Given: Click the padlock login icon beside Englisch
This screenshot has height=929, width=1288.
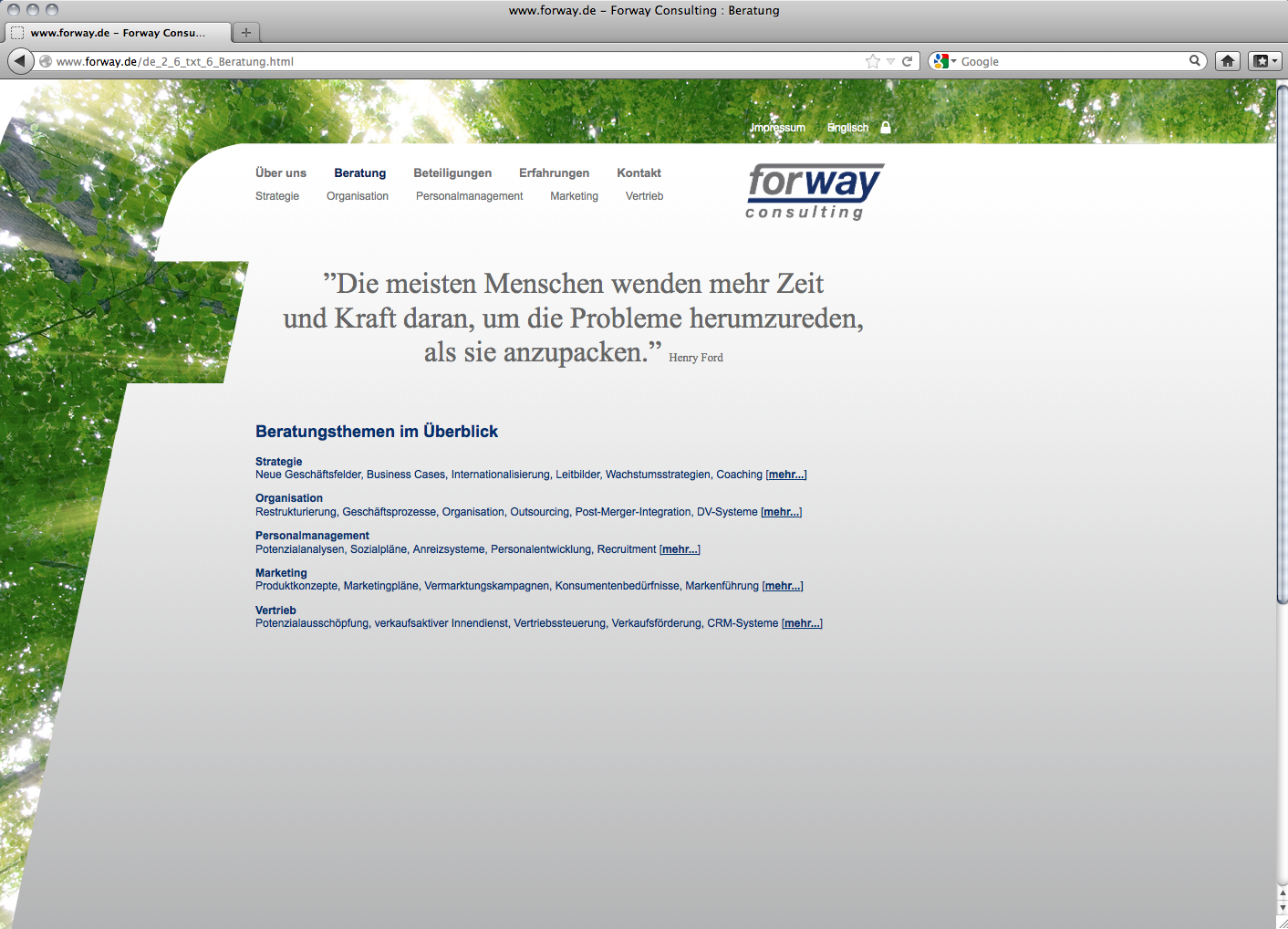Looking at the screenshot, I should pyautogui.click(x=885, y=128).
